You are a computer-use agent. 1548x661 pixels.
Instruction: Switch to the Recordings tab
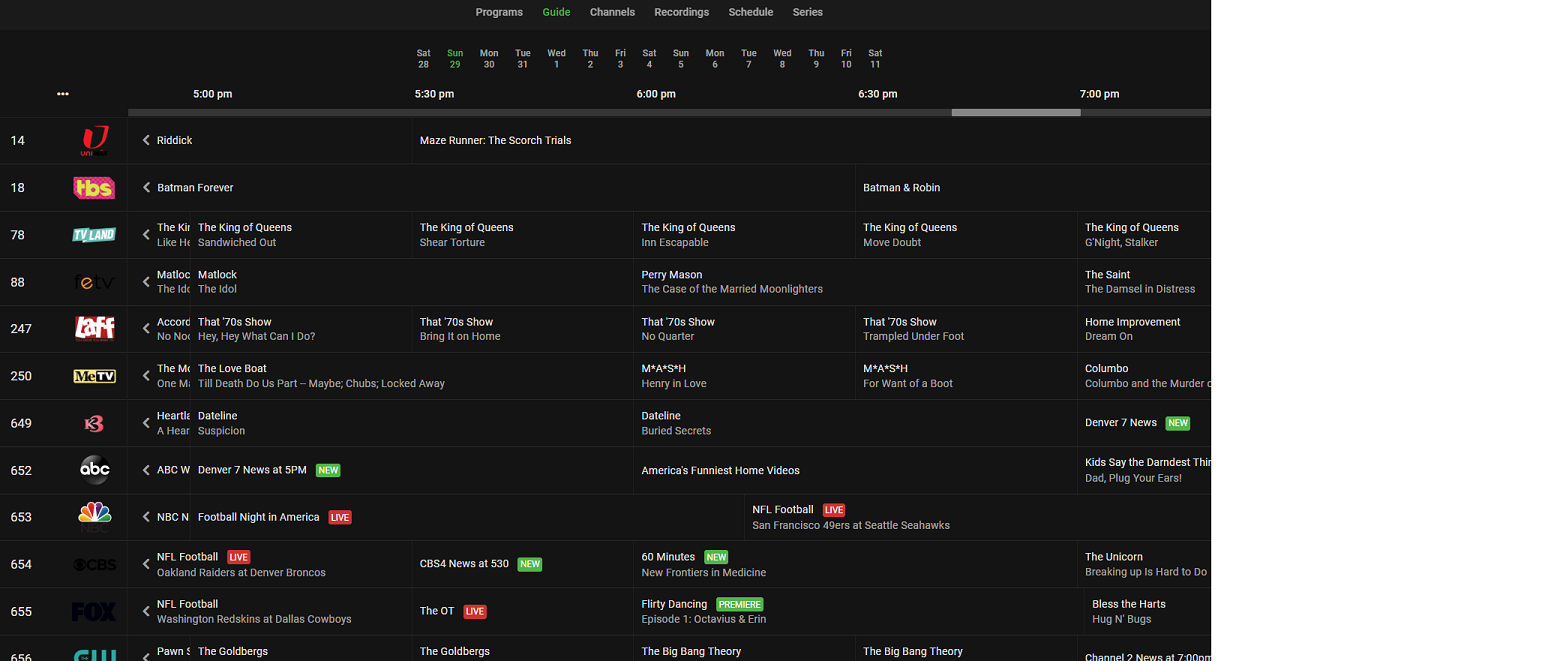(681, 12)
